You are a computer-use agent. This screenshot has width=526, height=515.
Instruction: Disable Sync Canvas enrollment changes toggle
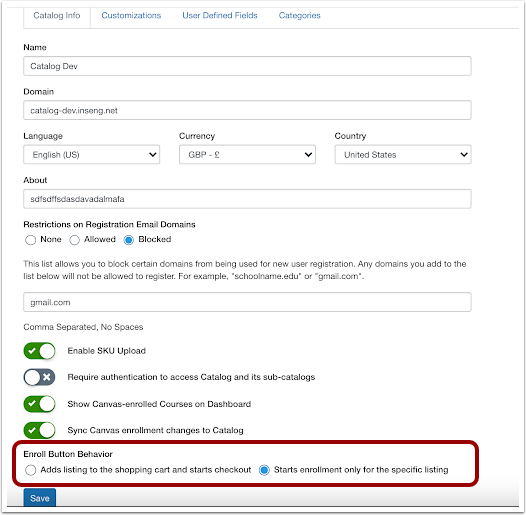pos(39,430)
